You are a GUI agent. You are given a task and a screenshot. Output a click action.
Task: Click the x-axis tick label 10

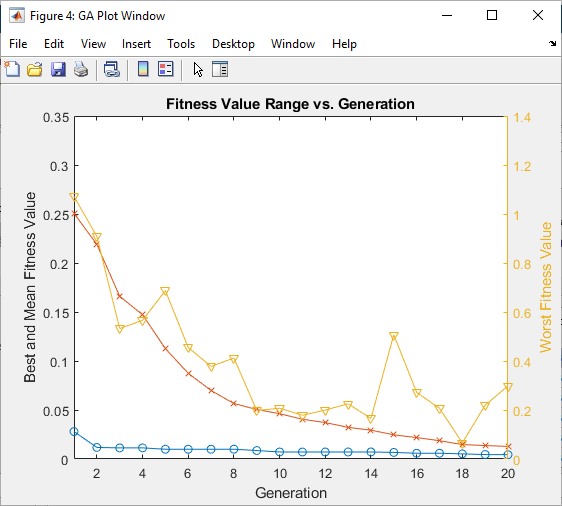(x=280, y=474)
